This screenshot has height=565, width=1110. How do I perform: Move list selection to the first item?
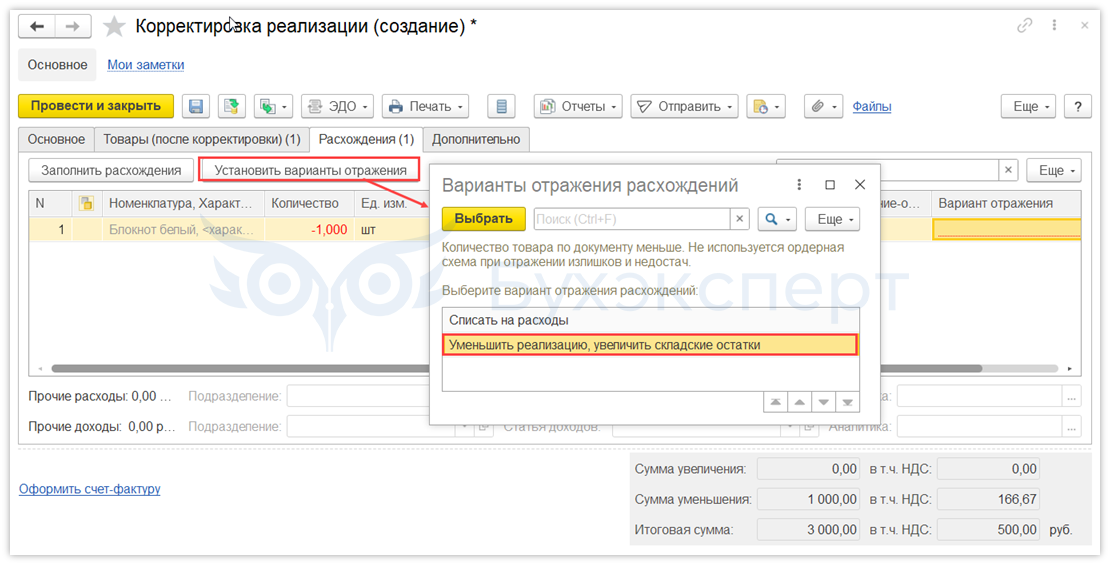(775, 402)
